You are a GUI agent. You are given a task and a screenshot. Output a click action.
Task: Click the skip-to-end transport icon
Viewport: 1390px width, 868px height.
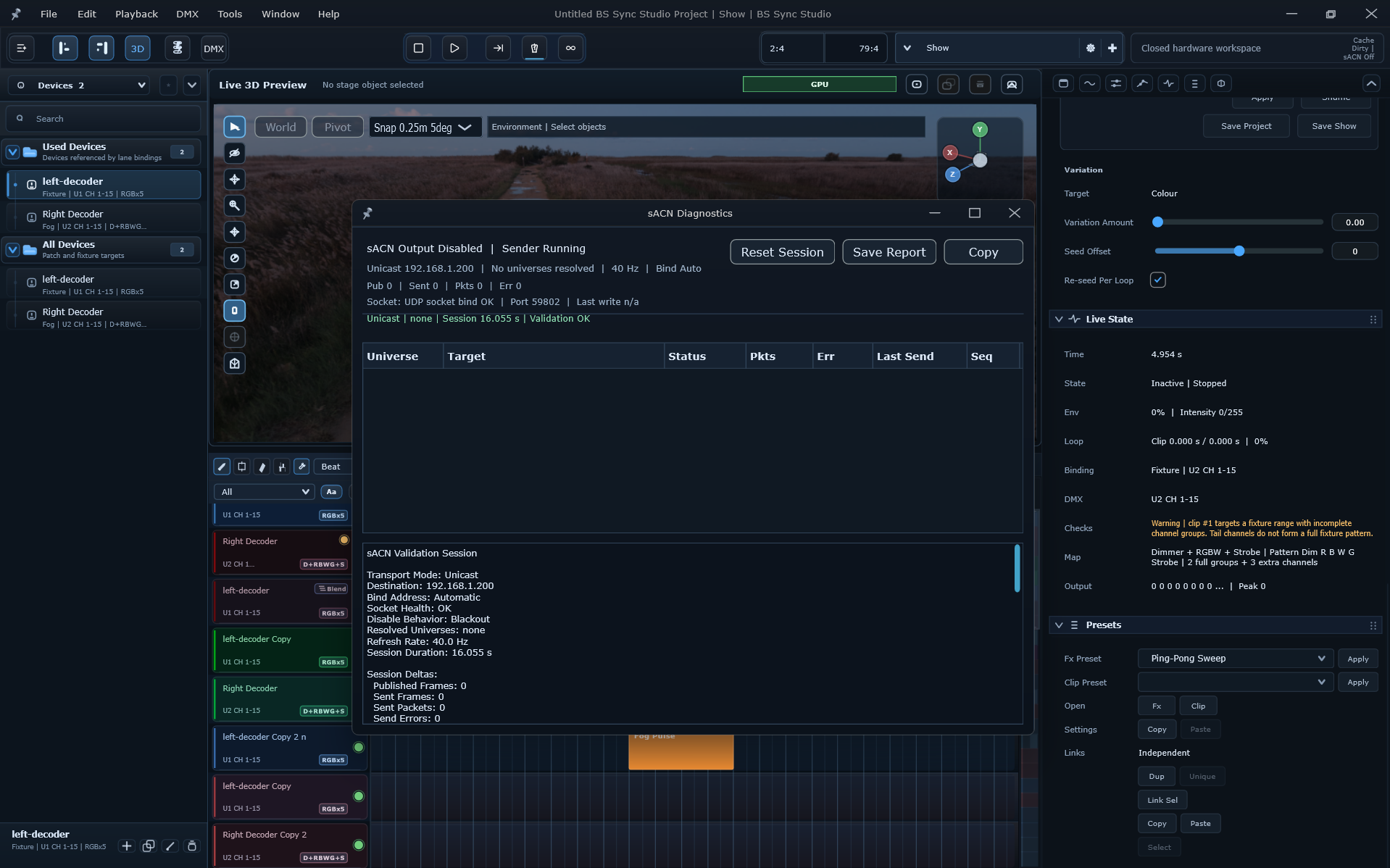pyautogui.click(x=498, y=48)
